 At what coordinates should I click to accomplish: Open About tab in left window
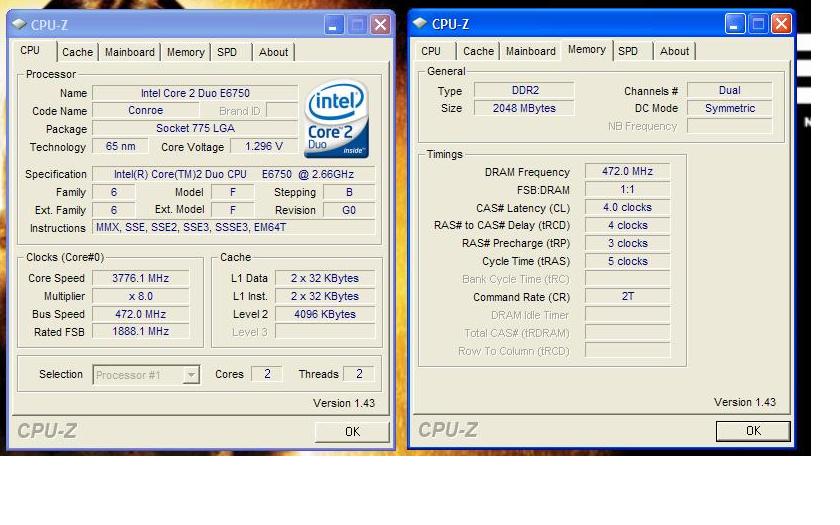[273, 52]
